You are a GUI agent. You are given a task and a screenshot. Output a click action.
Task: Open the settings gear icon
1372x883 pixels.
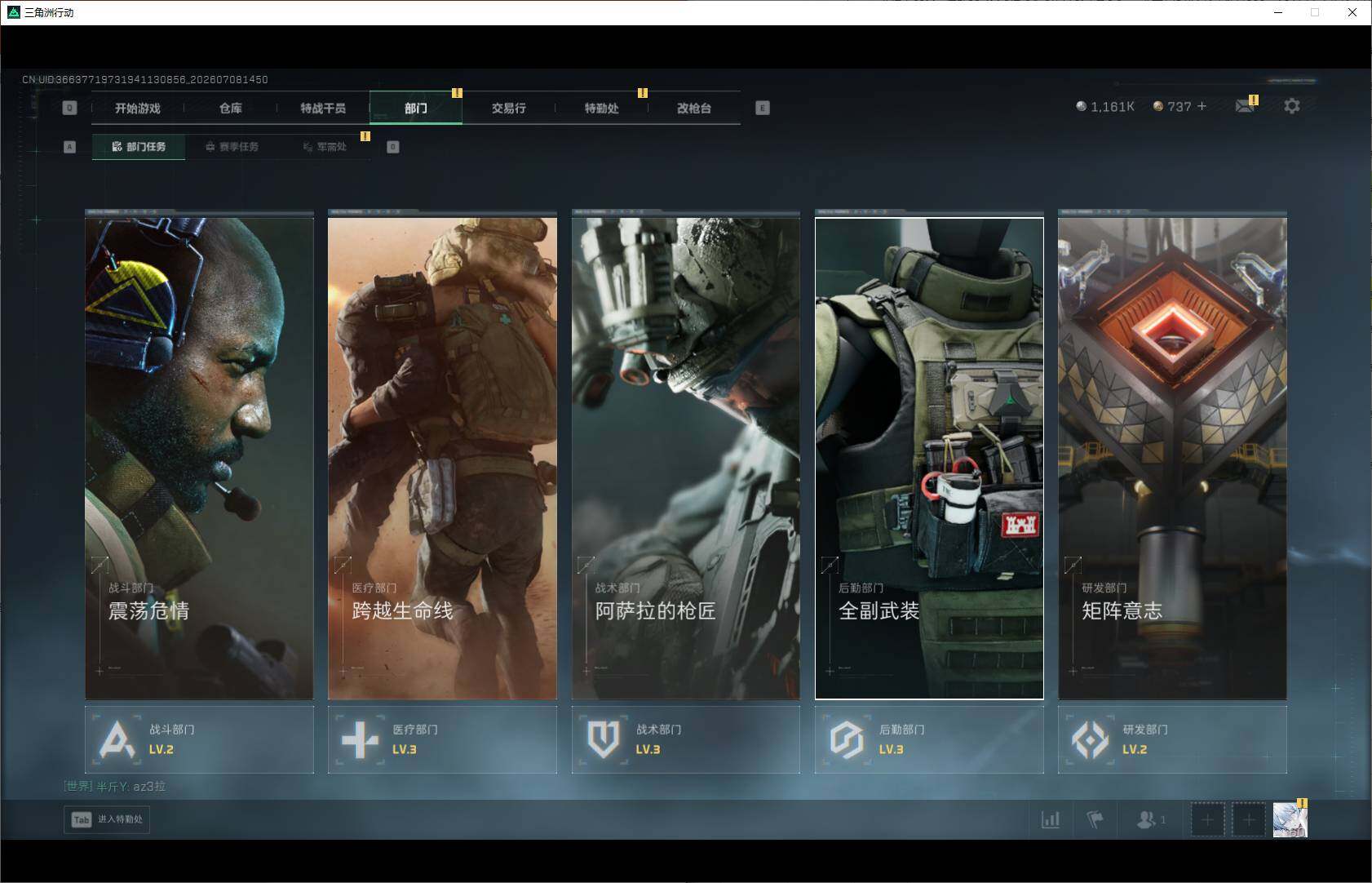(x=1291, y=106)
